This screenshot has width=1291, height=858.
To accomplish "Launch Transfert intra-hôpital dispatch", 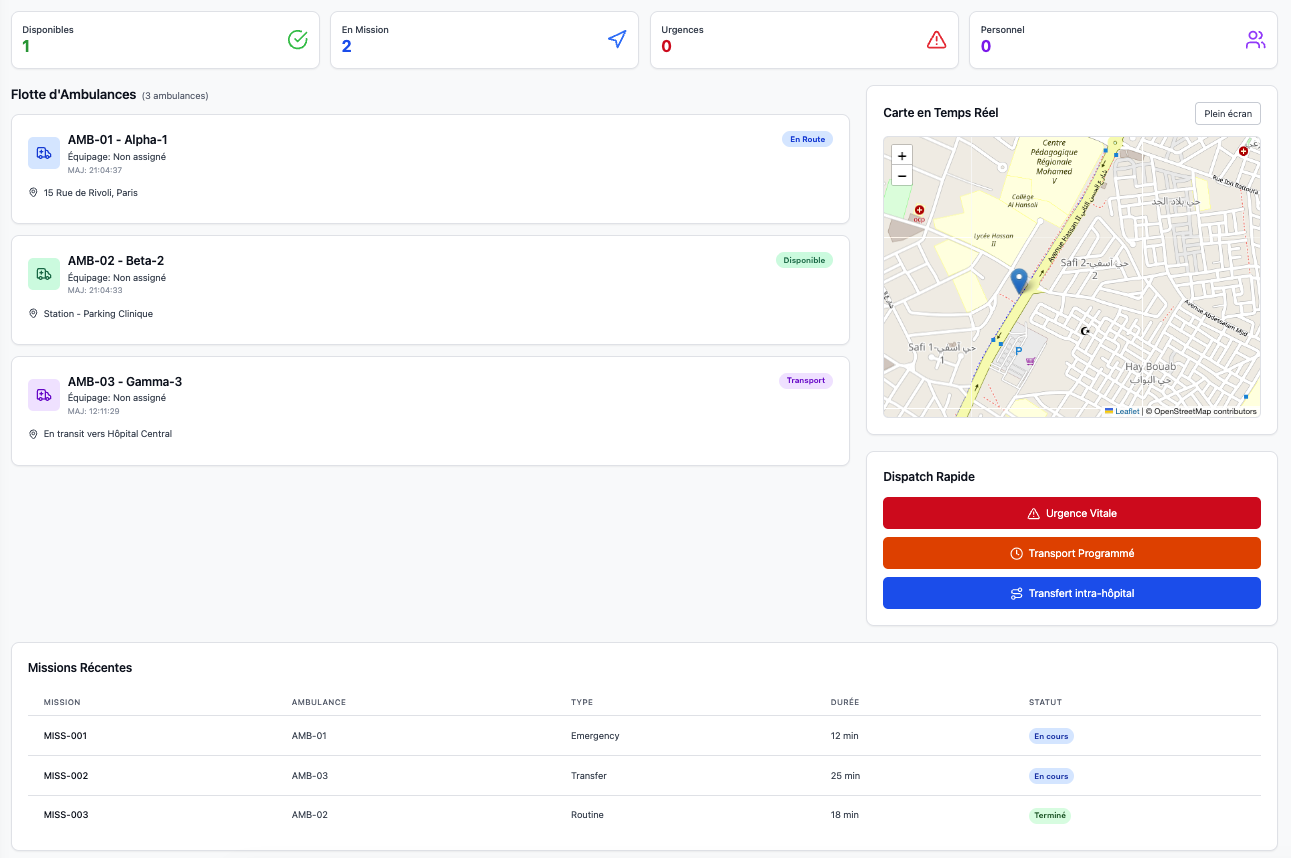I will [1071, 593].
